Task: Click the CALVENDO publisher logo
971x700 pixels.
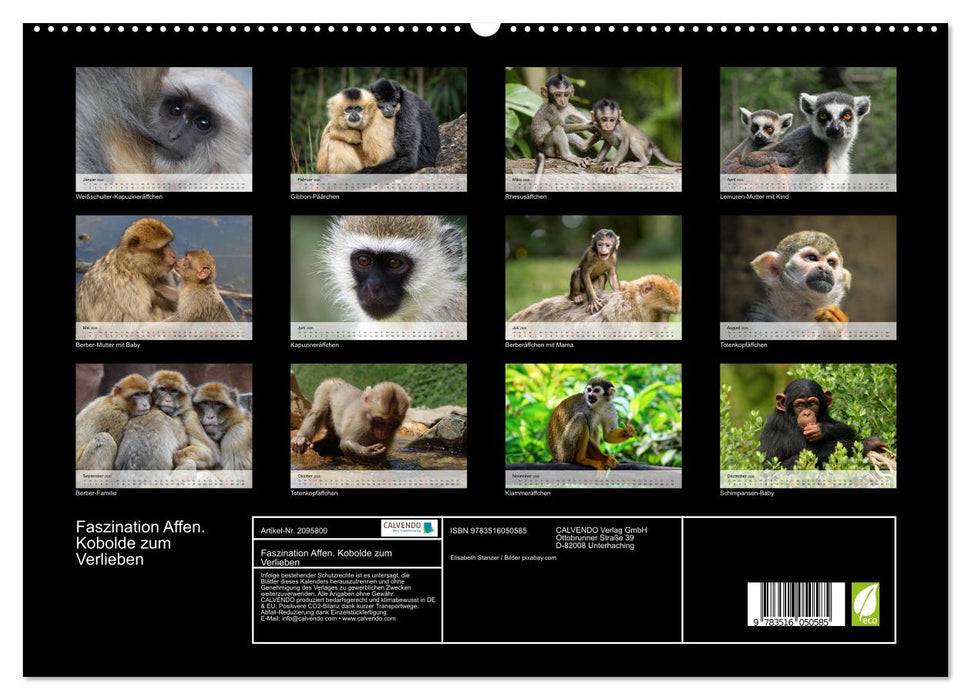Action: [x=408, y=528]
